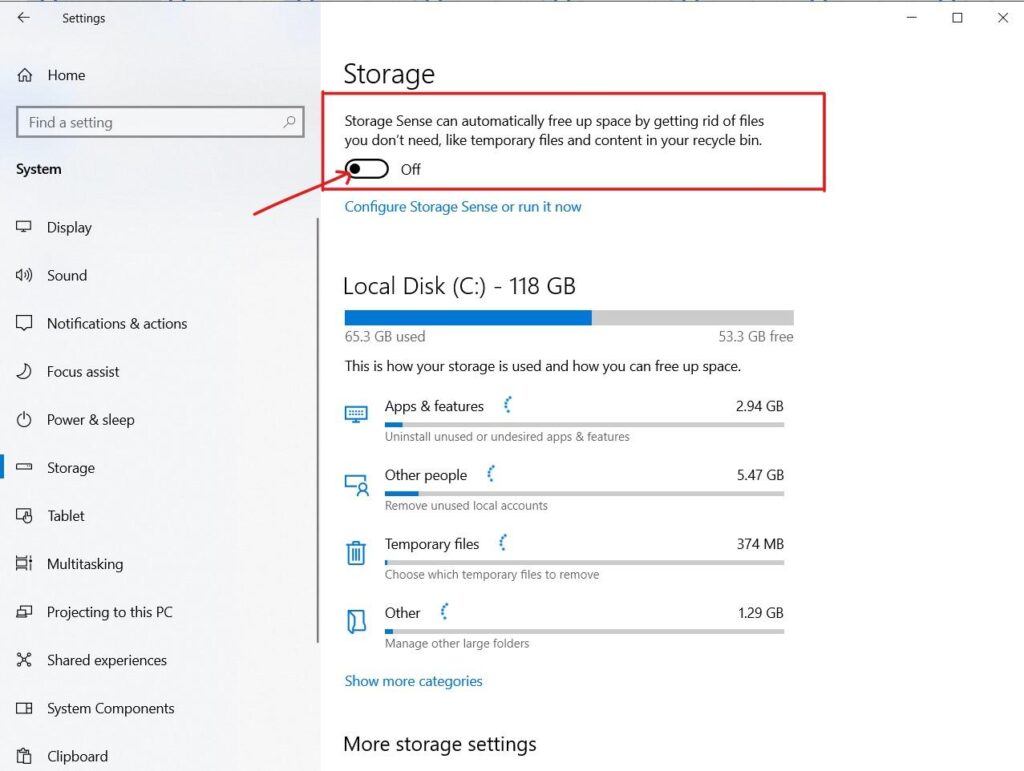Click the Apps & features keyboard icon
1024x771 pixels.
coord(356,414)
